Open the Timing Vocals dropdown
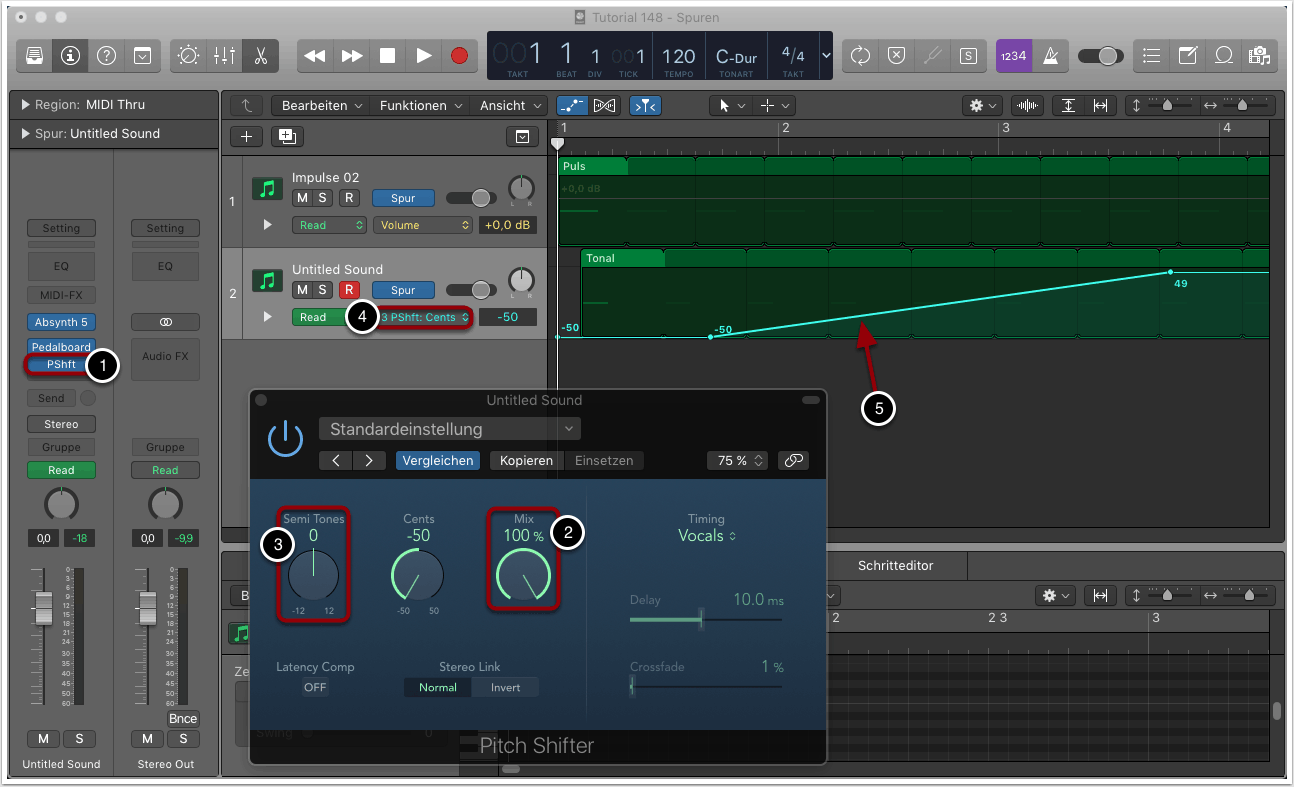The height and width of the screenshot is (787, 1294). [706, 536]
